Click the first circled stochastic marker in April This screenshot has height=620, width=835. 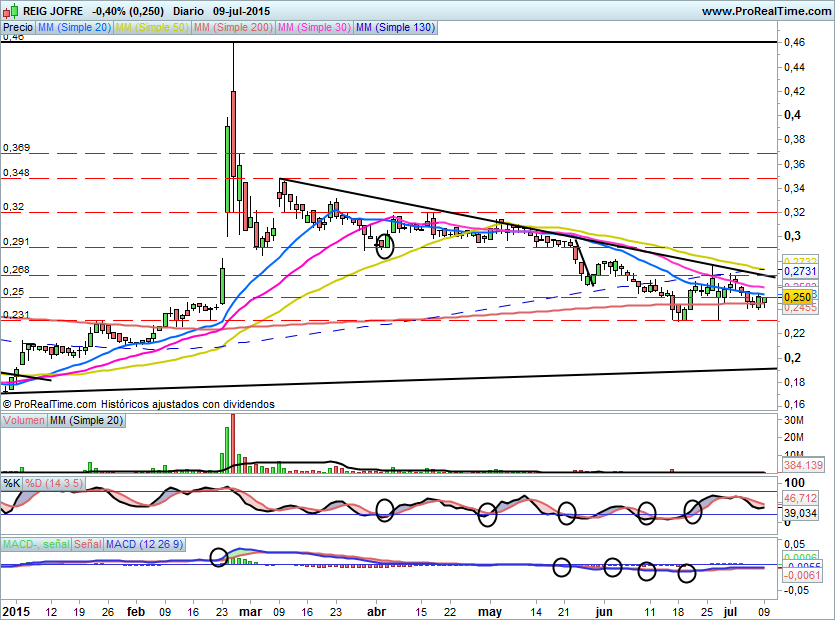coord(385,510)
